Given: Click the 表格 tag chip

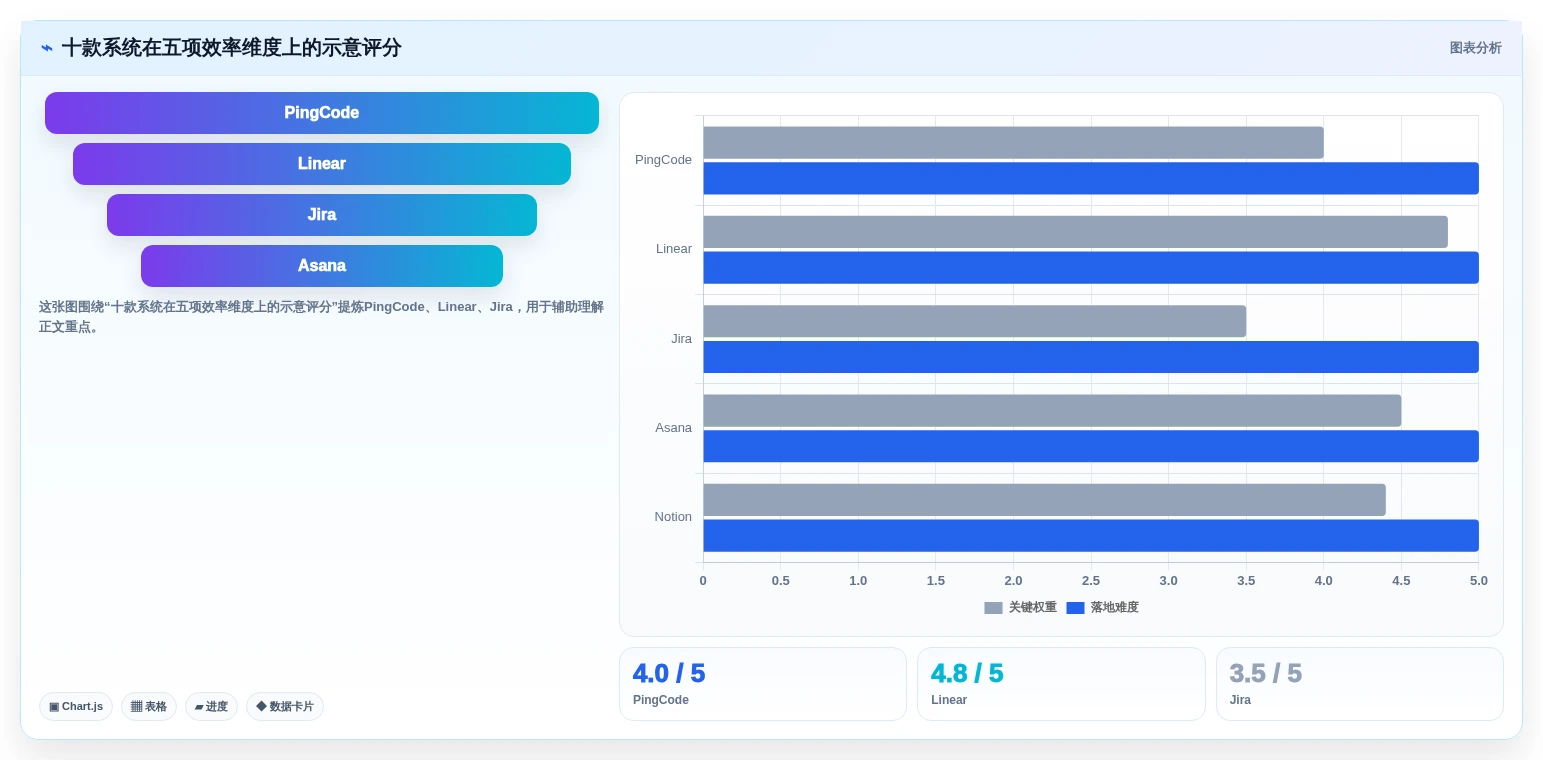Looking at the screenshot, I should pos(149,706).
